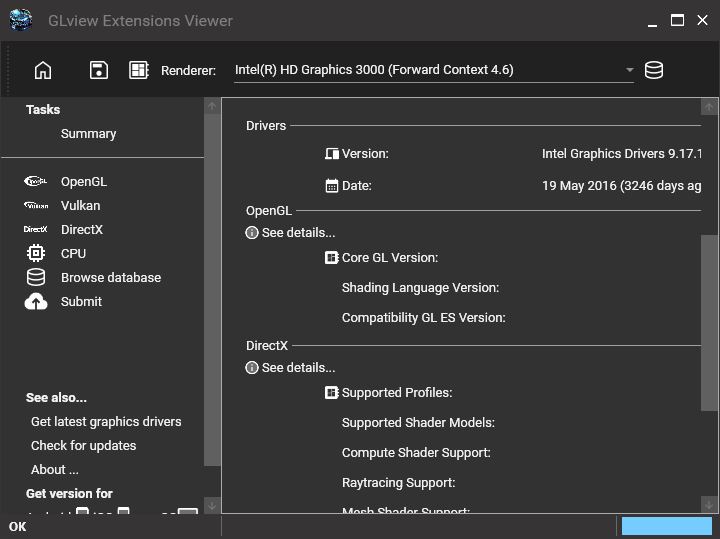
Task: Open the About ... link
Action: click(55, 470)
